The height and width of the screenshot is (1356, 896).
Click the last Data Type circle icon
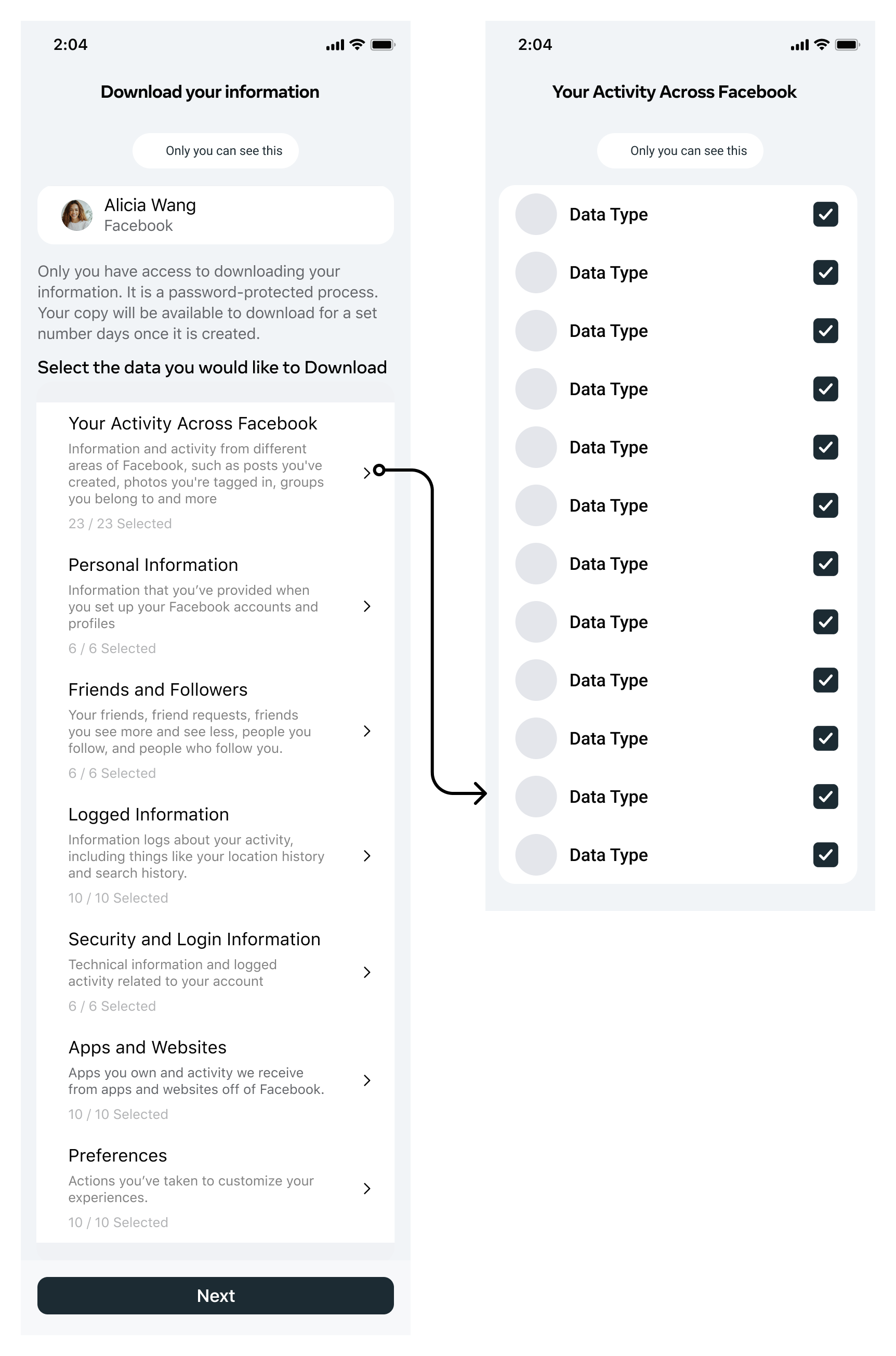535,855
